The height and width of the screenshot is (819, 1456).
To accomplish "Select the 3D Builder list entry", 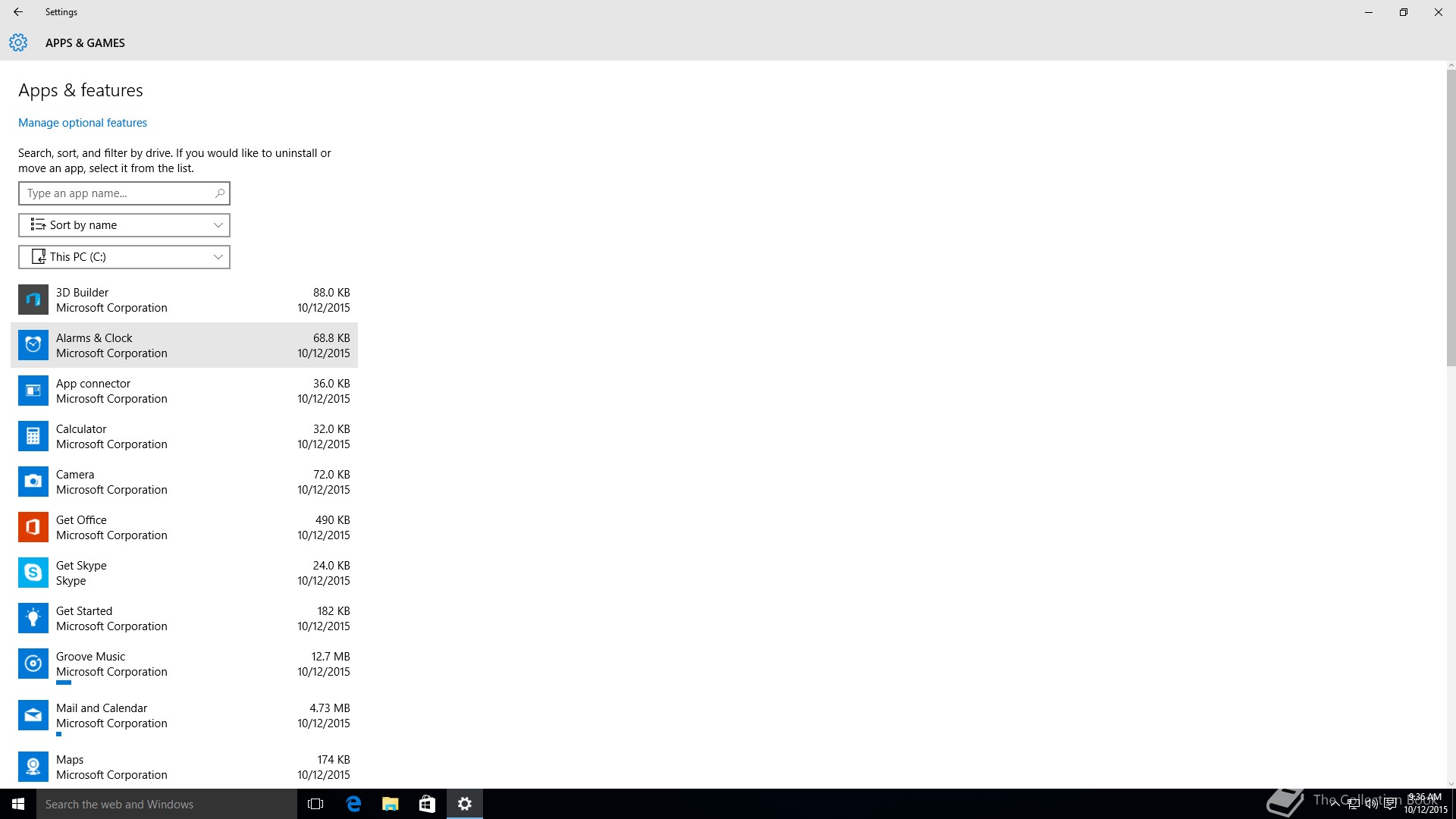I will [x=184, y=300].
